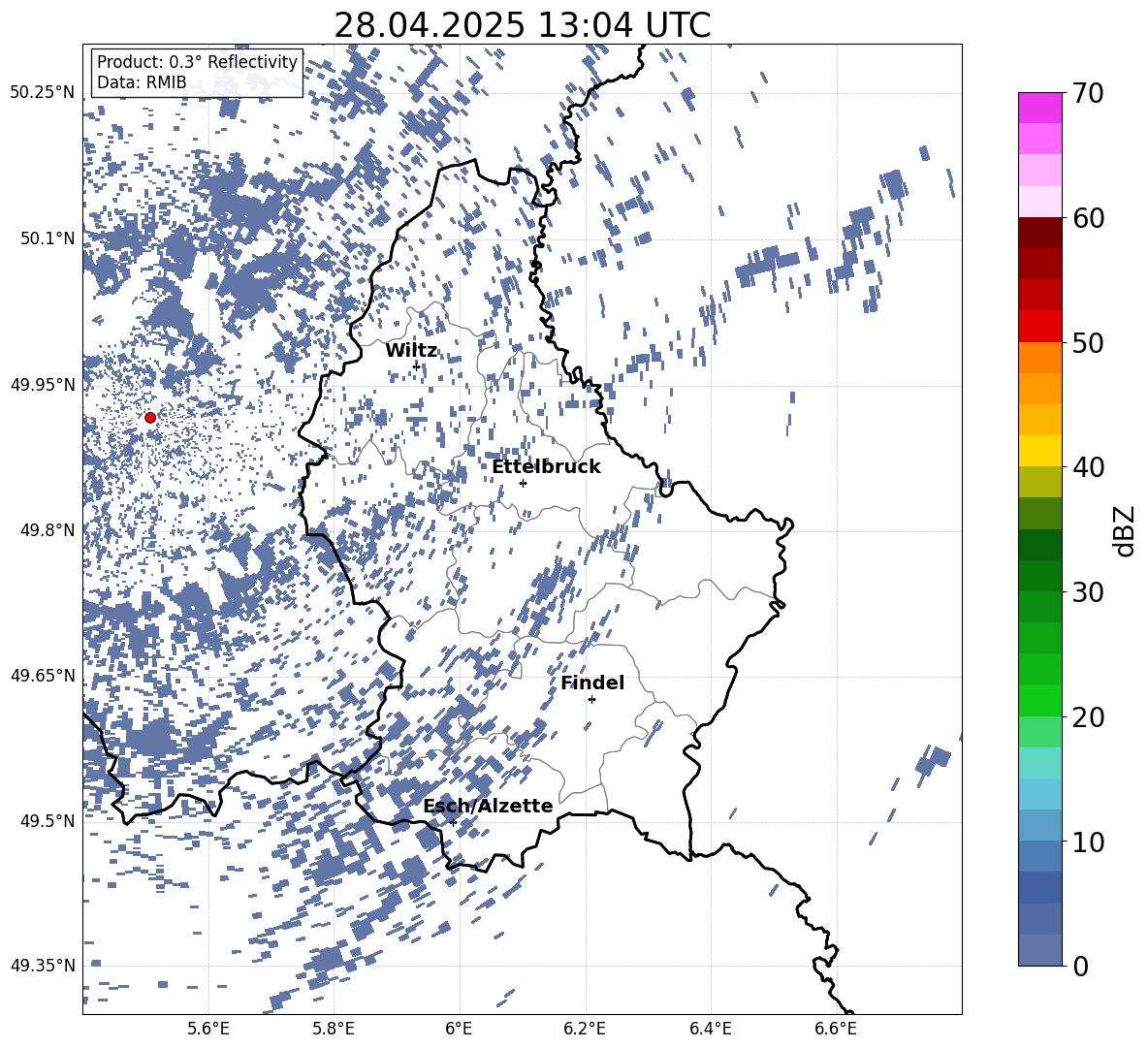
Task: Click the 'Findel' city label
Action: point(592,683)
